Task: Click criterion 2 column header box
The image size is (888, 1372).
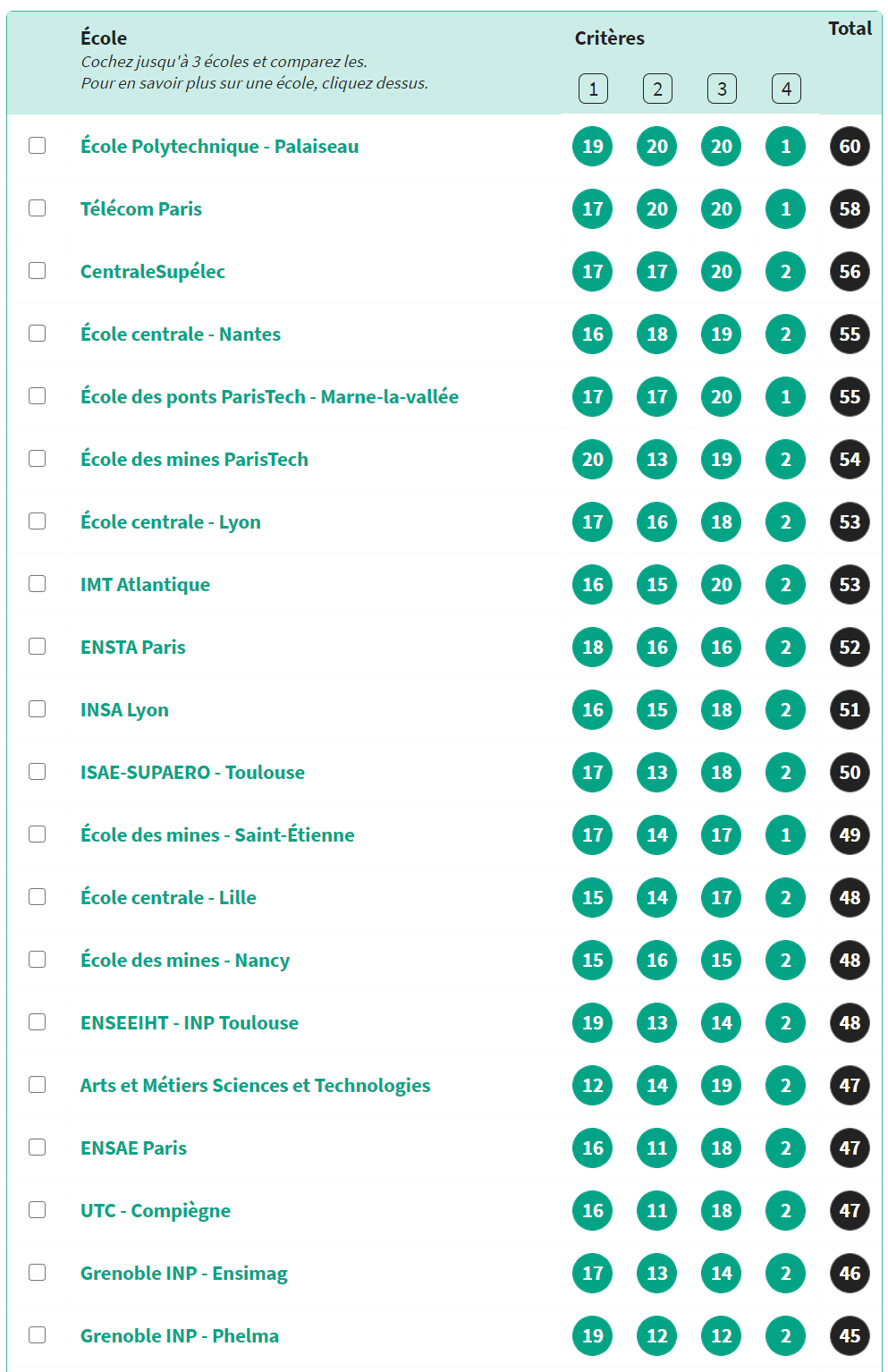Action: point(657,89)
